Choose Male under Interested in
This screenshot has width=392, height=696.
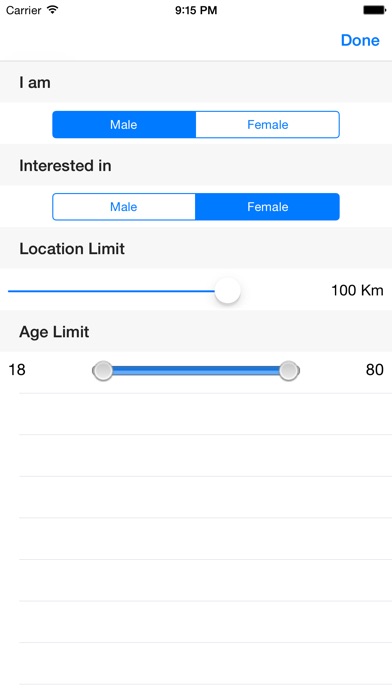124,207
